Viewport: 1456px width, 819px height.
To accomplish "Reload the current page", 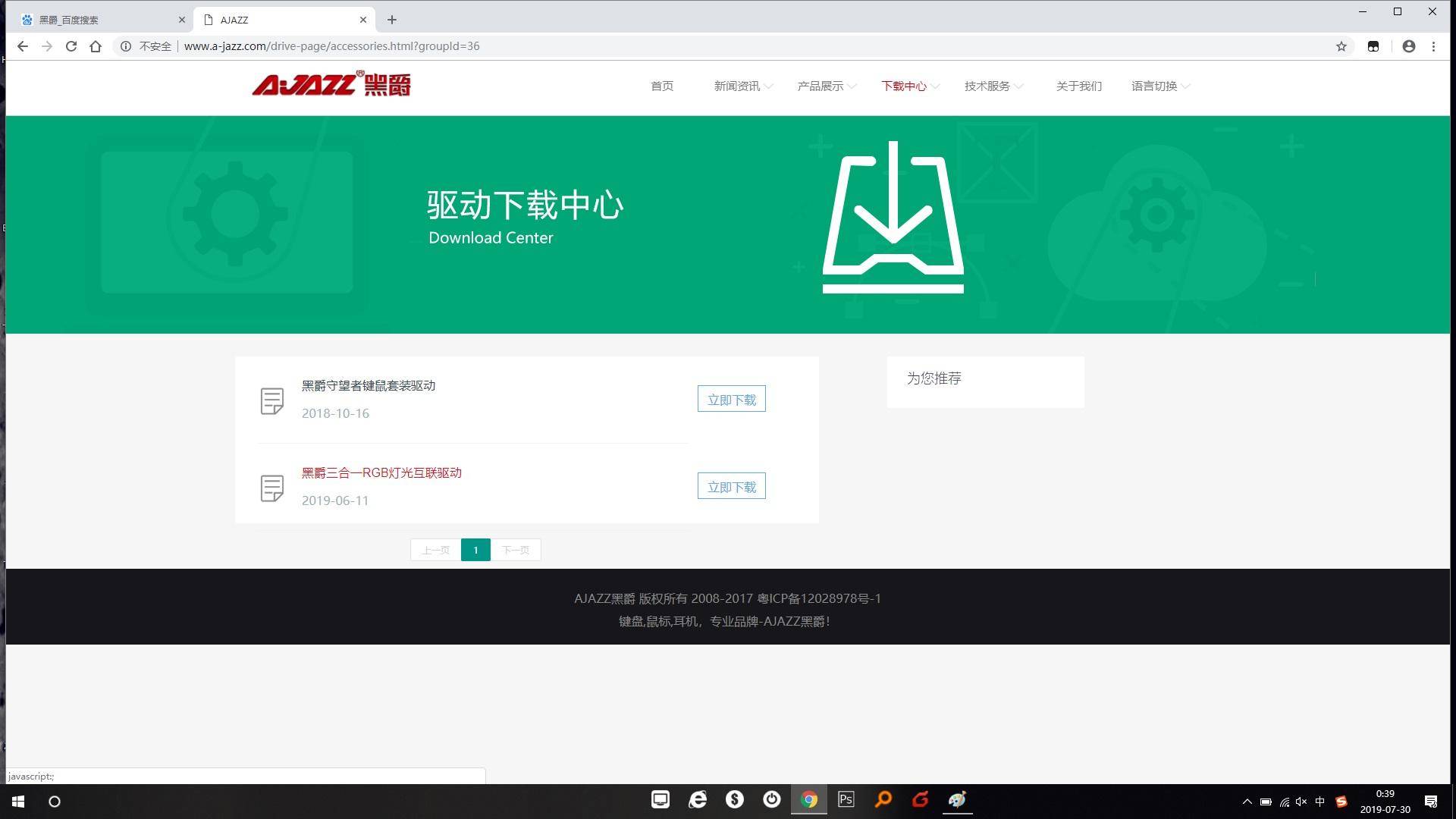I will 71,46.
